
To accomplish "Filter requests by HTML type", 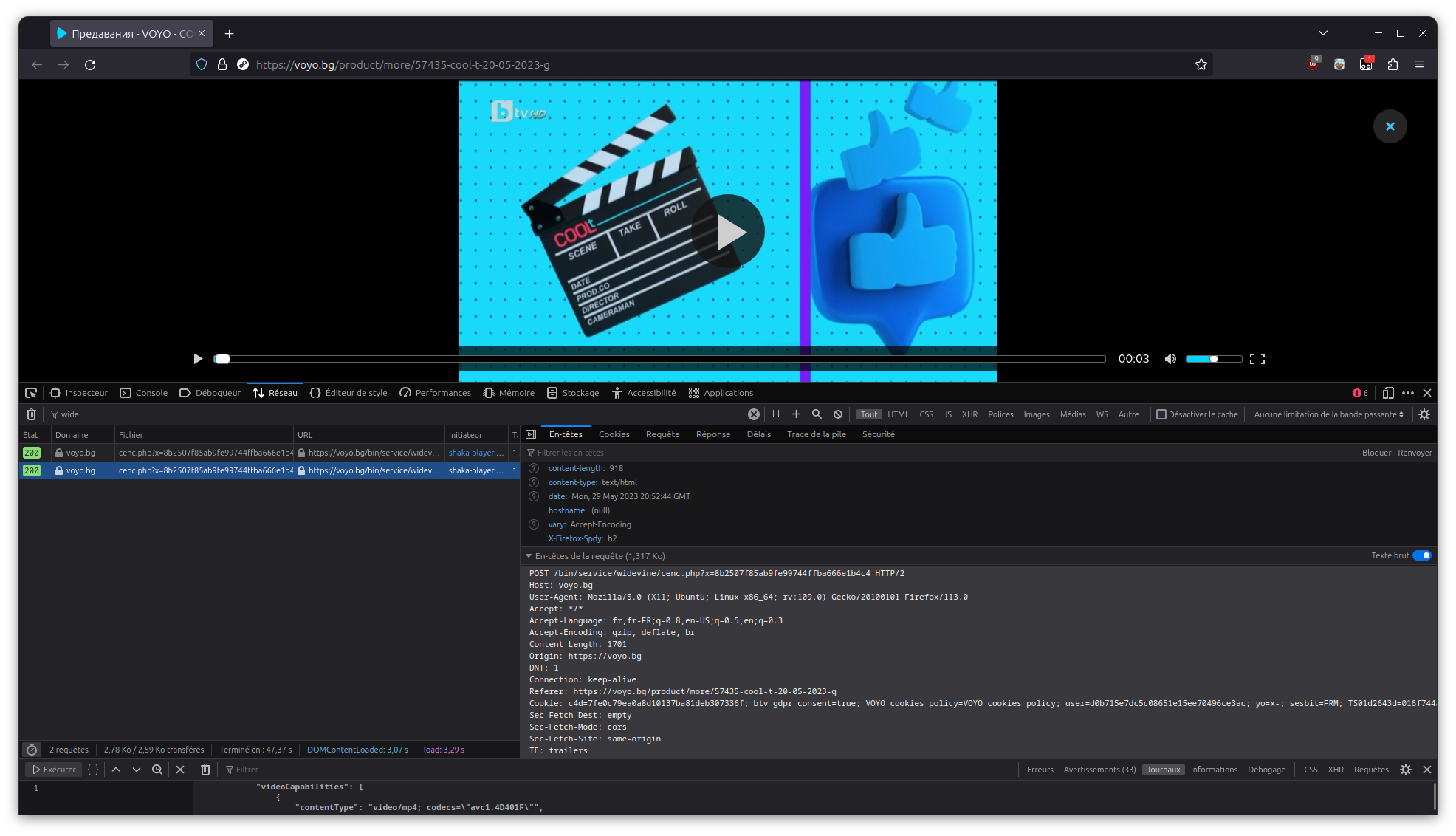I will point(899,414).
